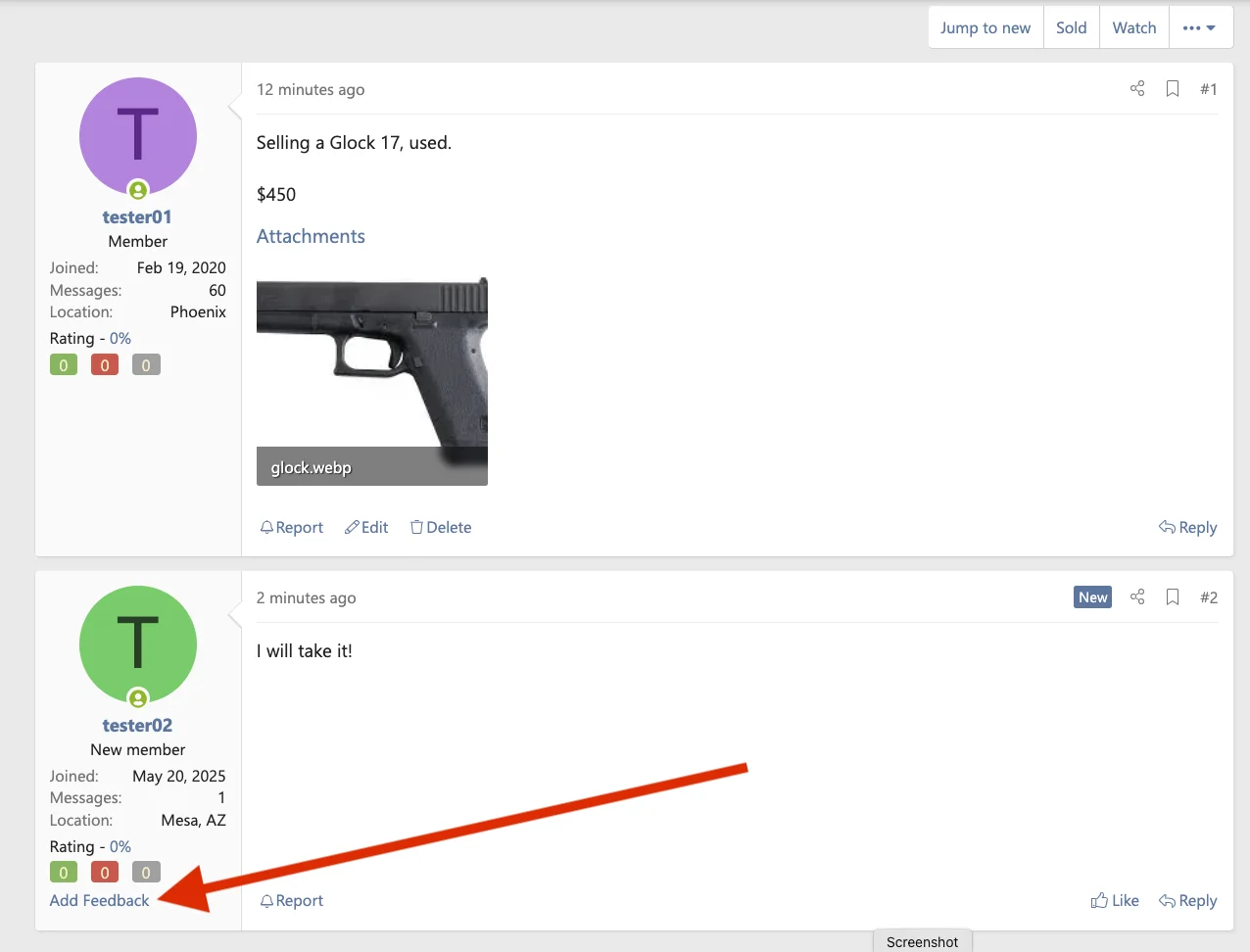The image size is (1250, 952).
Task: Click tester02's green avatar
Action: tap(138, 644)
